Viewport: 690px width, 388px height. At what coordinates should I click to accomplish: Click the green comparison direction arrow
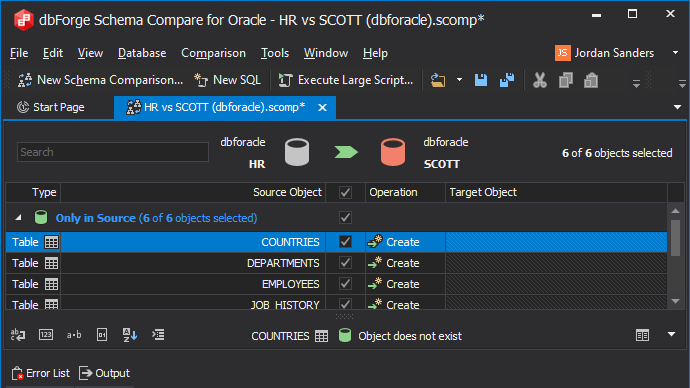346,152
